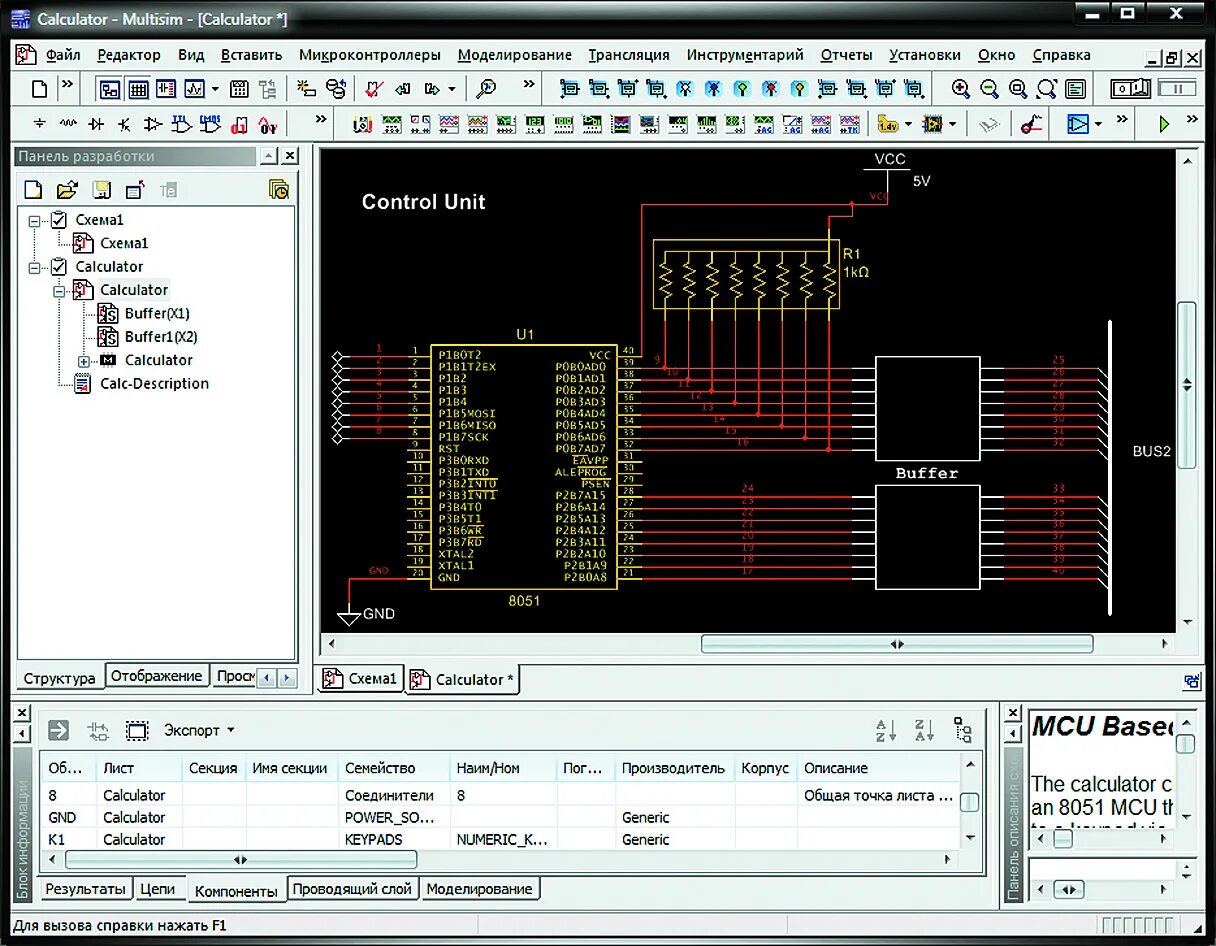The image size is (1216, 946).
Task: Place a TTL component icon
Action: pos(181,124)
